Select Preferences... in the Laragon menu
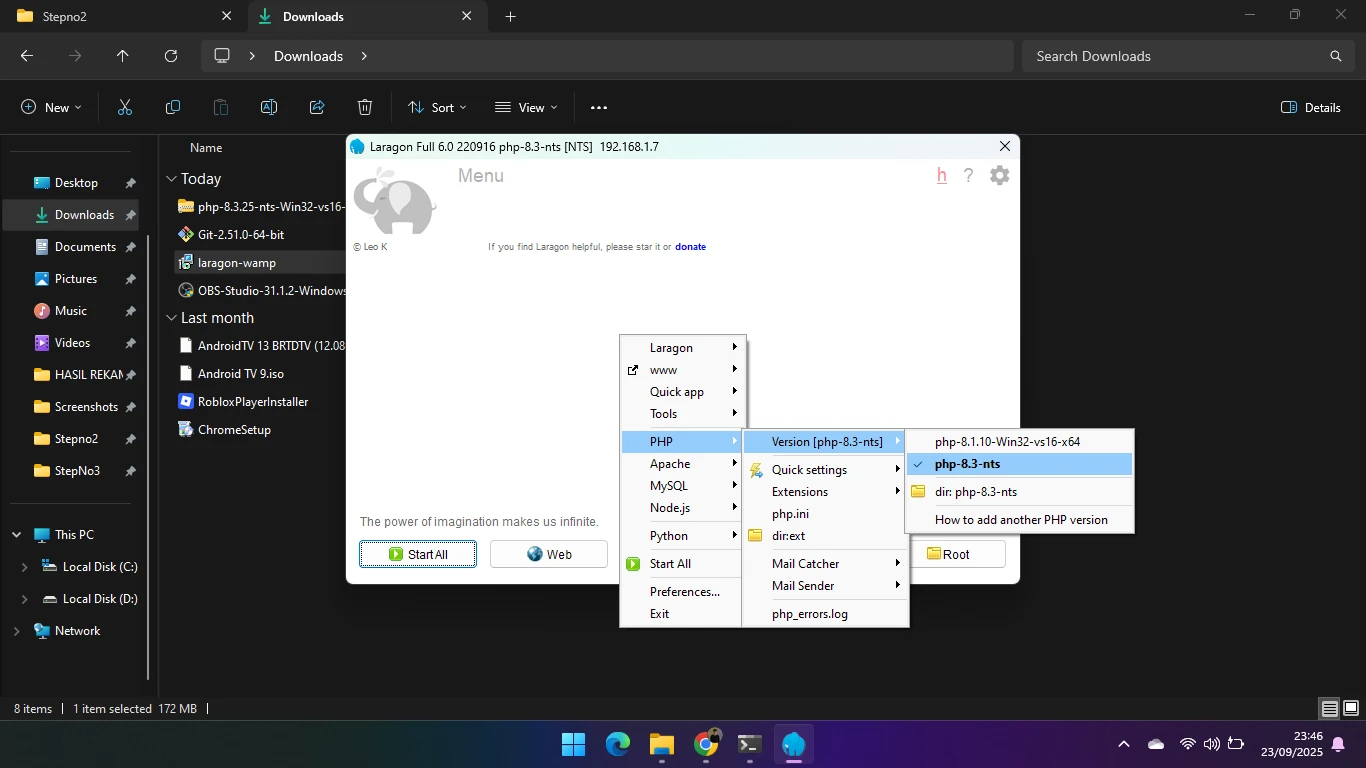Viewport: 1366px width, 768px height. (x=684, y=592)
